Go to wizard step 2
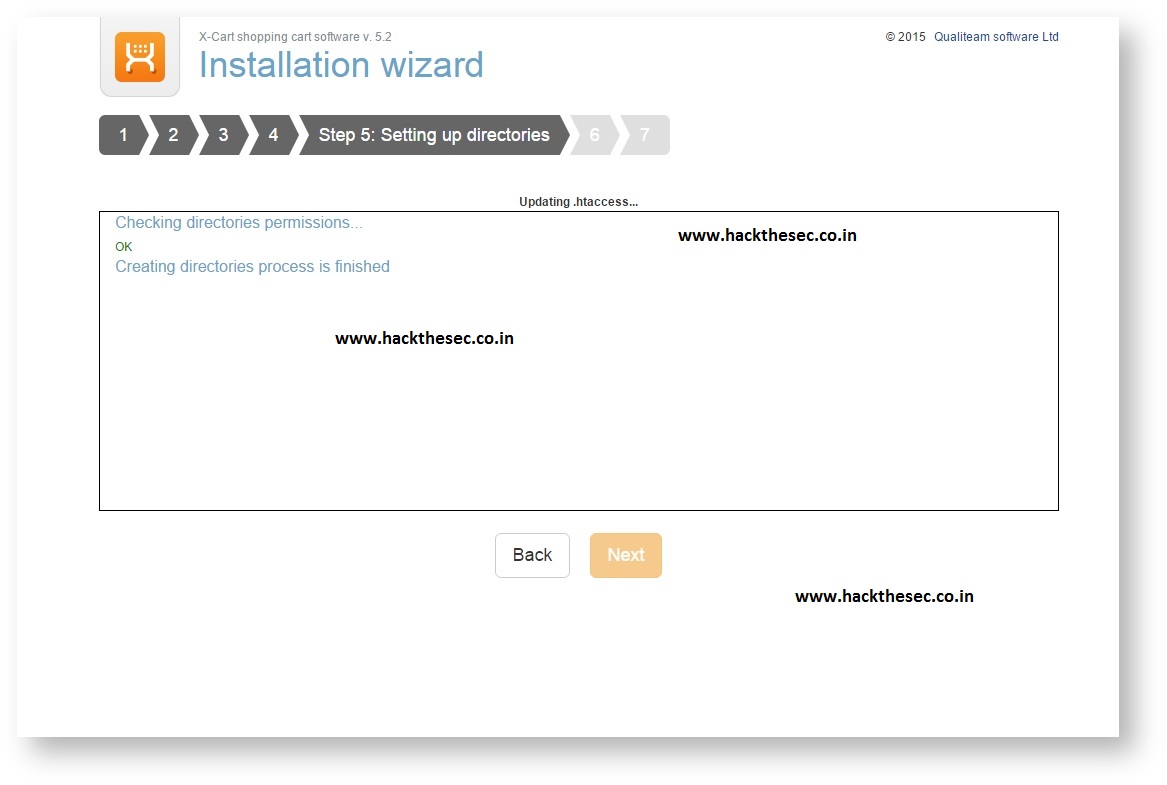 tap(173, 135)
